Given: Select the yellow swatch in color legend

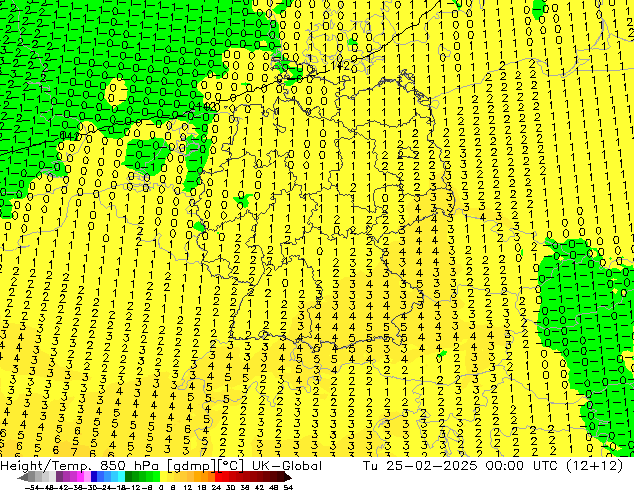Looking at the screenshot, I should 163,477.
